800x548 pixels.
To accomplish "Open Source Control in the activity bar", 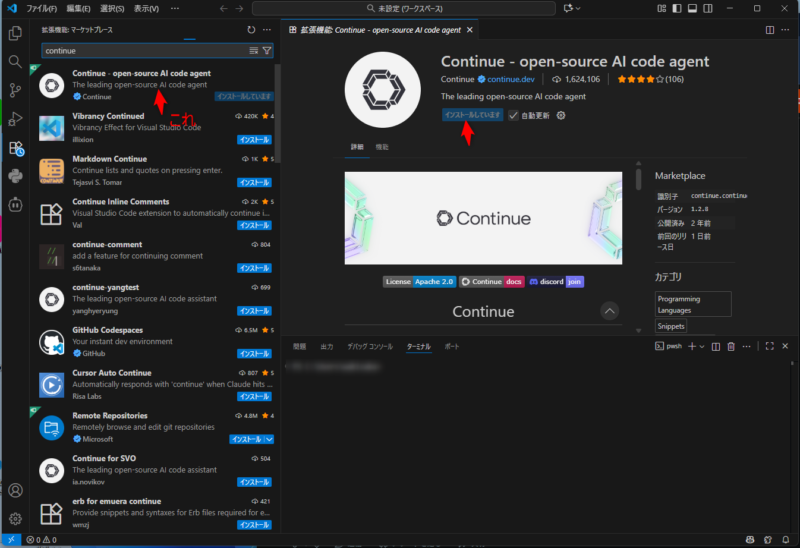I will coord(15,90).
